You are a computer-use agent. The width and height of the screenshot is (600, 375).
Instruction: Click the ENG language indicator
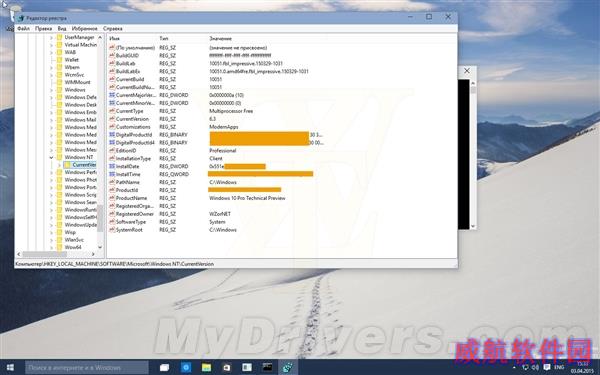559,367
